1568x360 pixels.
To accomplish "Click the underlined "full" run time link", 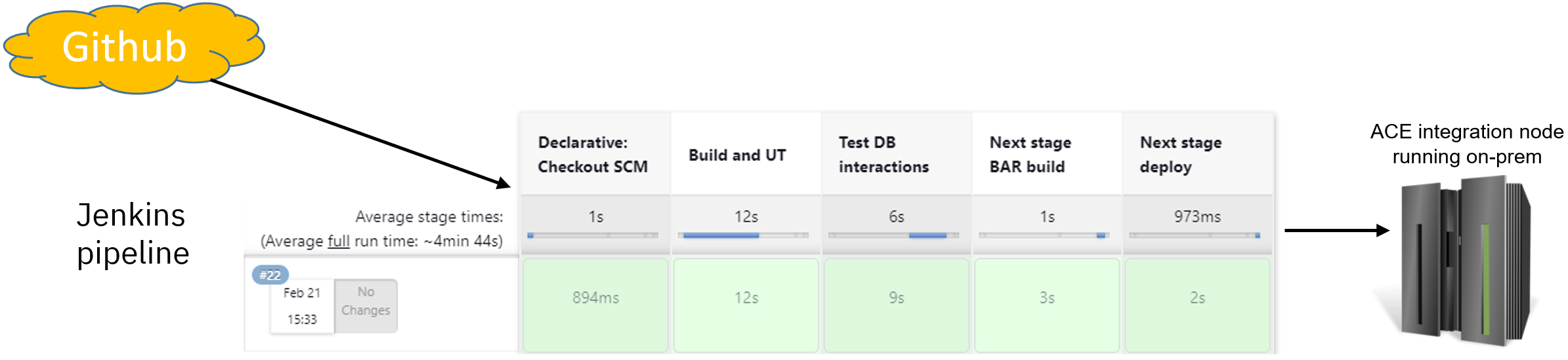I will click(339, 241).
